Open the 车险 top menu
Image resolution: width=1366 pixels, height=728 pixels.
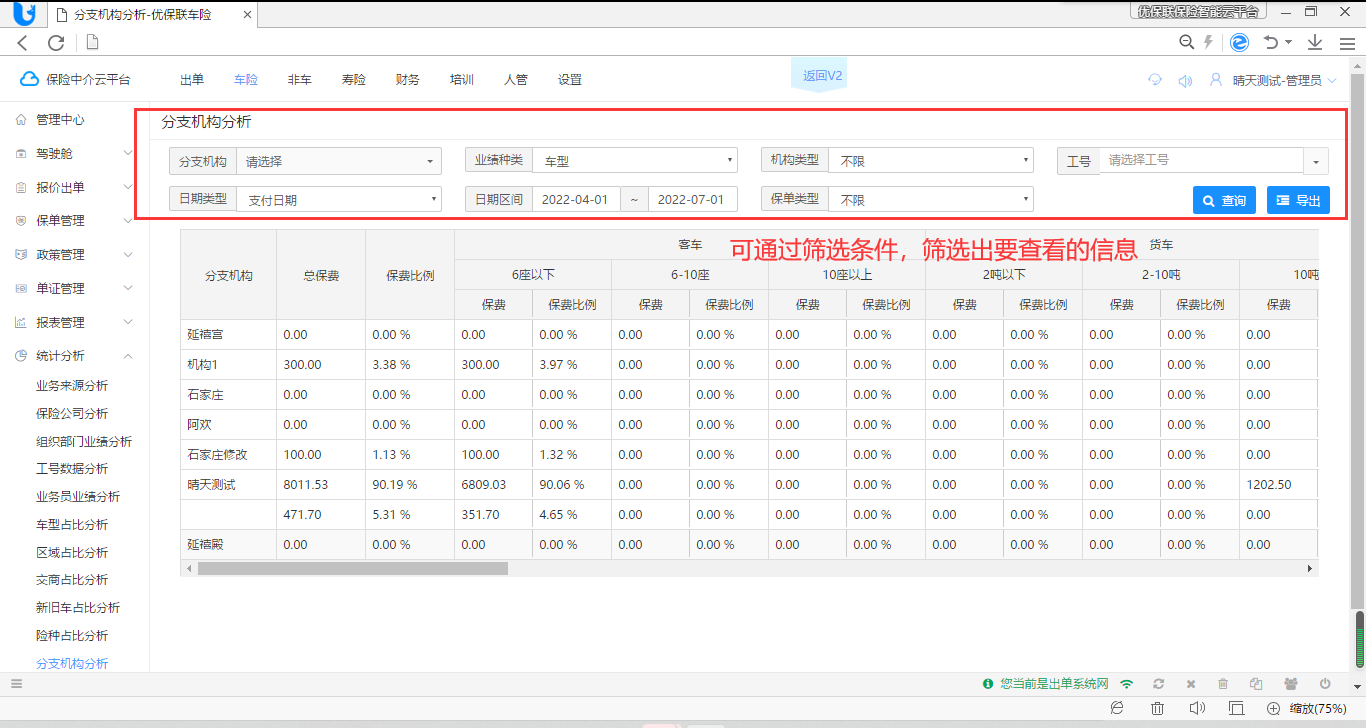(246, 80)
